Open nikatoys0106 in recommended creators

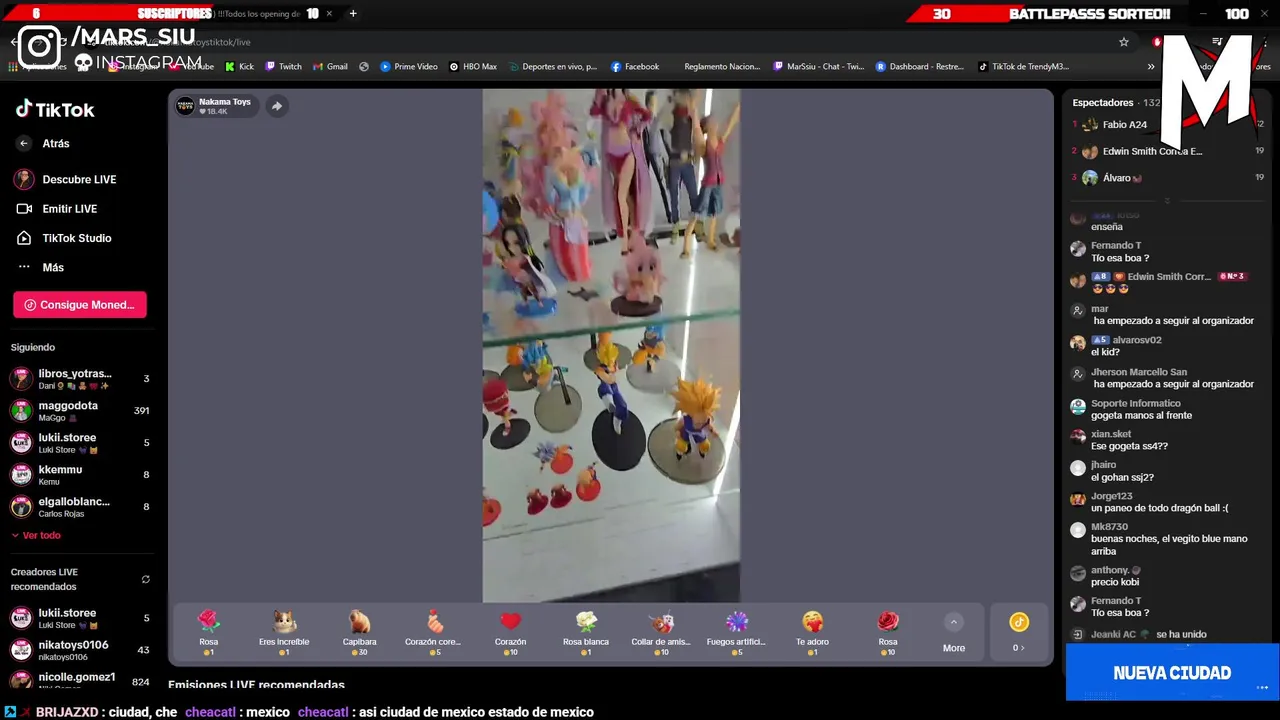pos(80,650)
